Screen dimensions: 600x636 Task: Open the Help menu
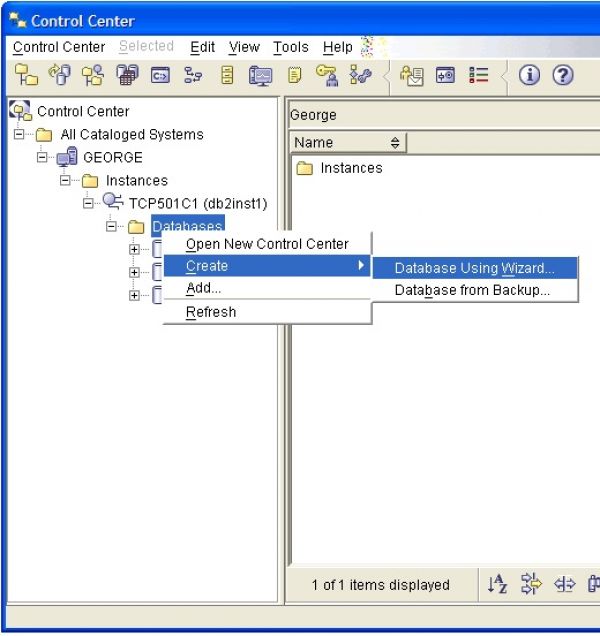tap(338, 47)
